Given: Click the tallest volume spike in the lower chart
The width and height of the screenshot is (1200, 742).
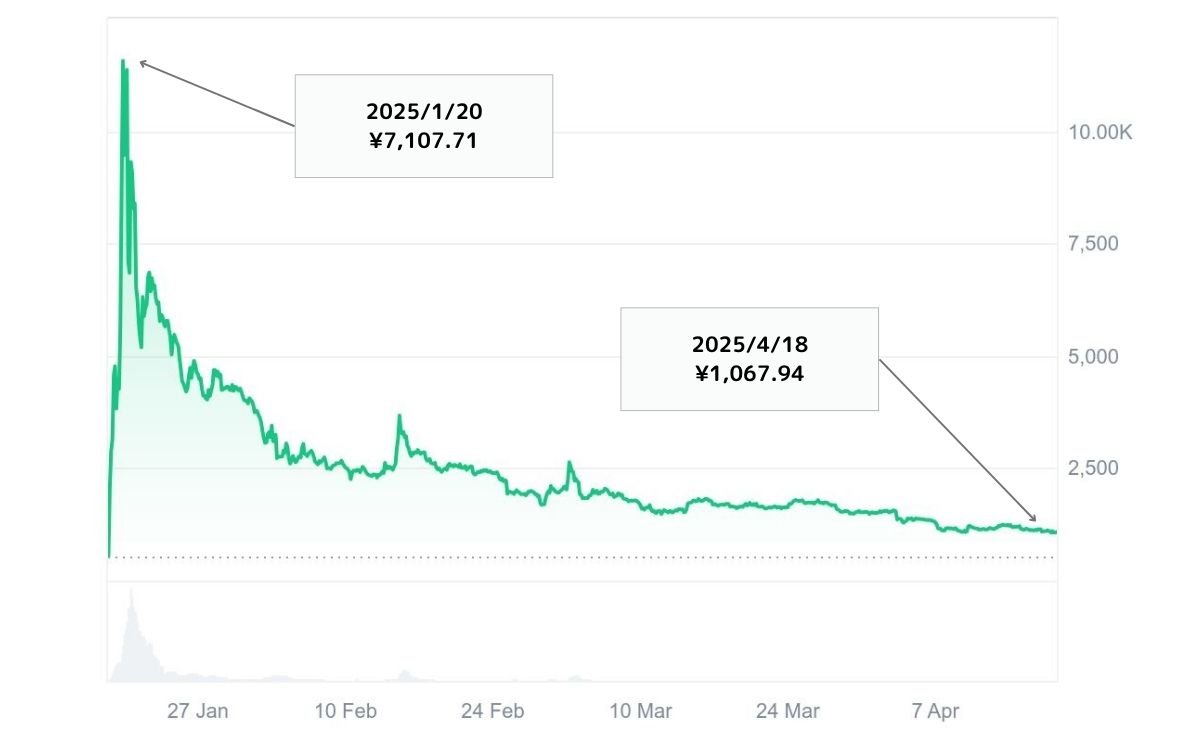Looking at the screenshot, I should (x=131, y=593).
